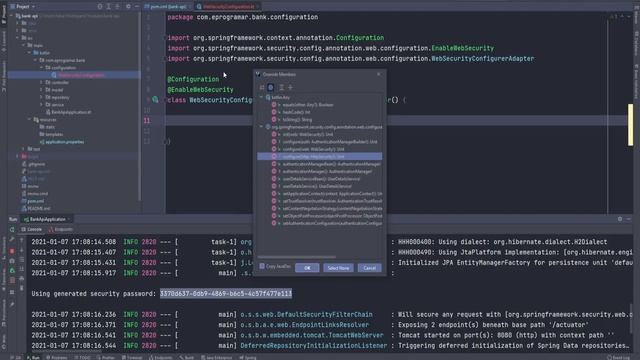640x360 pixels.
Task: Print the console output
Action: coord(22,279)
